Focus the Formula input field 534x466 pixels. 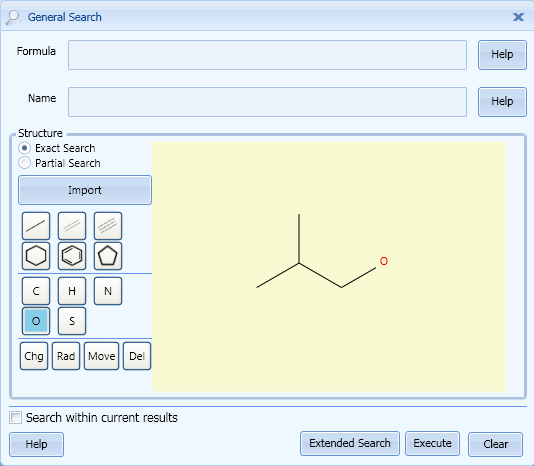(x=267, y=55)
